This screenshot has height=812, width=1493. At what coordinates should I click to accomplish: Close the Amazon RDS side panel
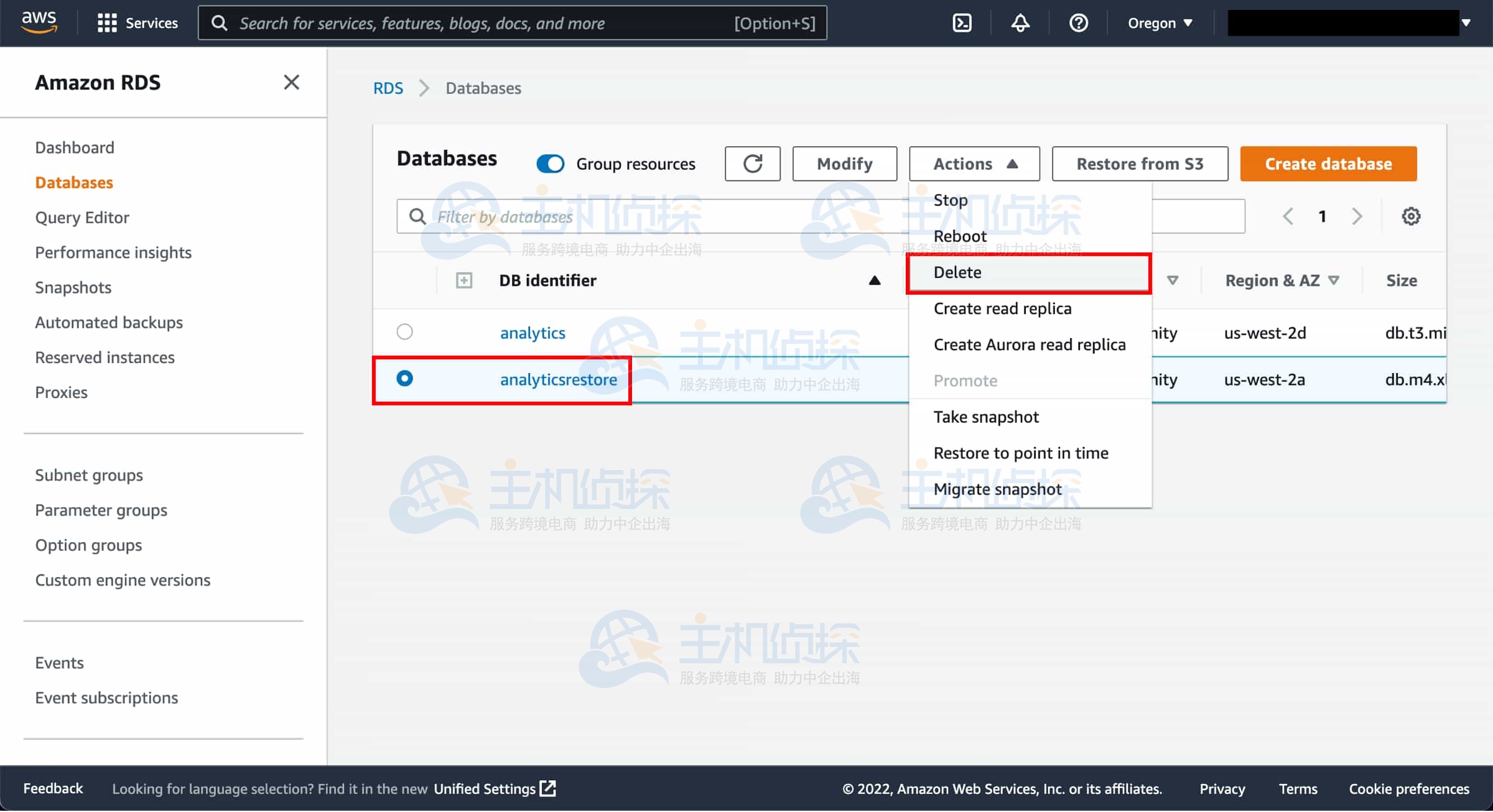pyautogui.click(x=291, y=82)
